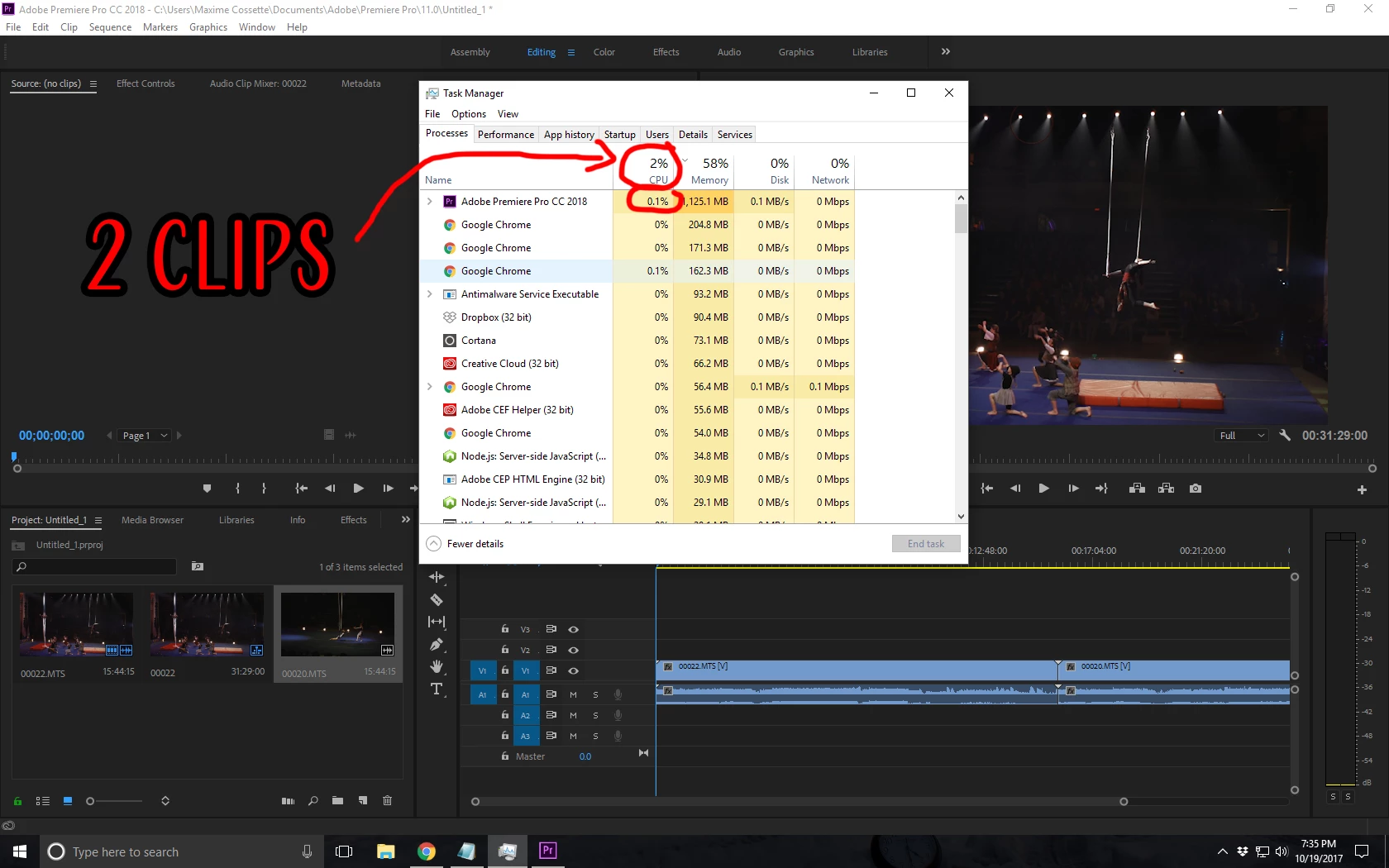The width and height of the screenshot is (1389, 868).
Task: Mute audio track A3
Action: pos(573,736)
